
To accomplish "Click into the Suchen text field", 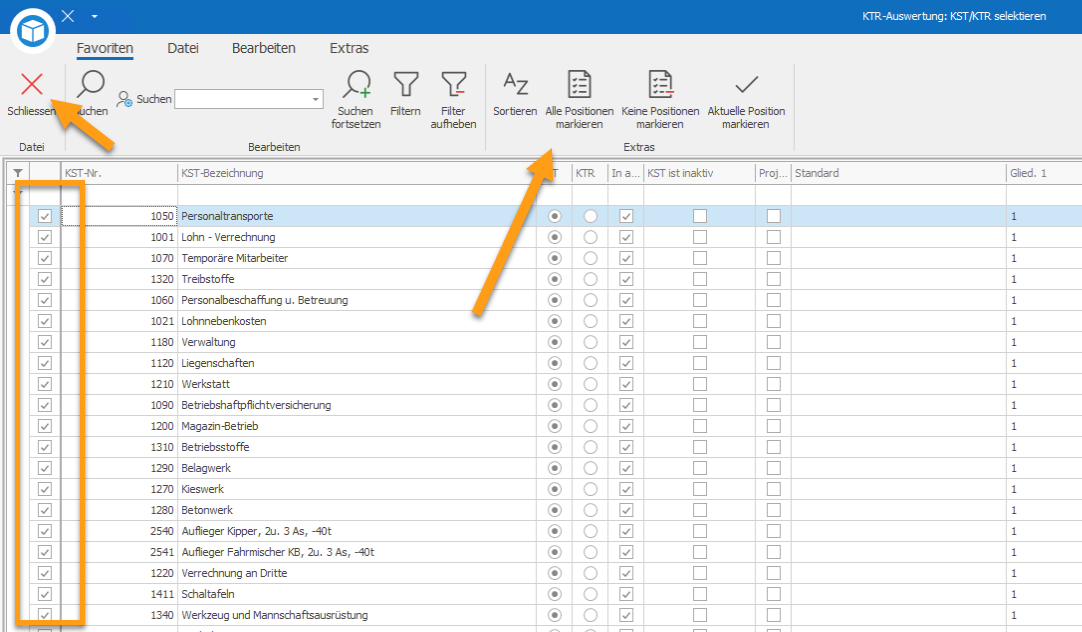I will (242, 99).
